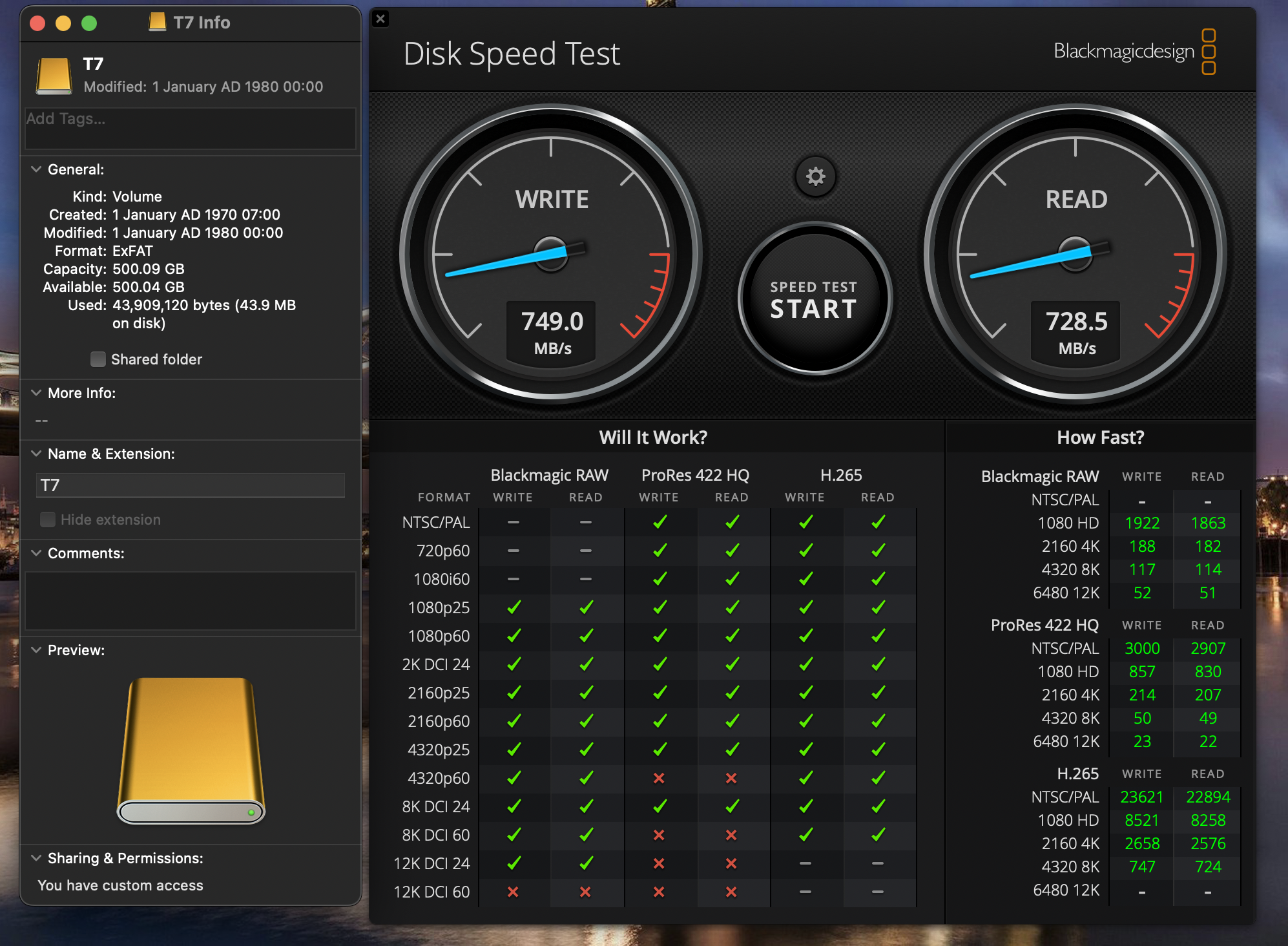The width and height of the screenshot is (1288, 946).
Task: Click the T7 name text field
Action: (190, 485)
